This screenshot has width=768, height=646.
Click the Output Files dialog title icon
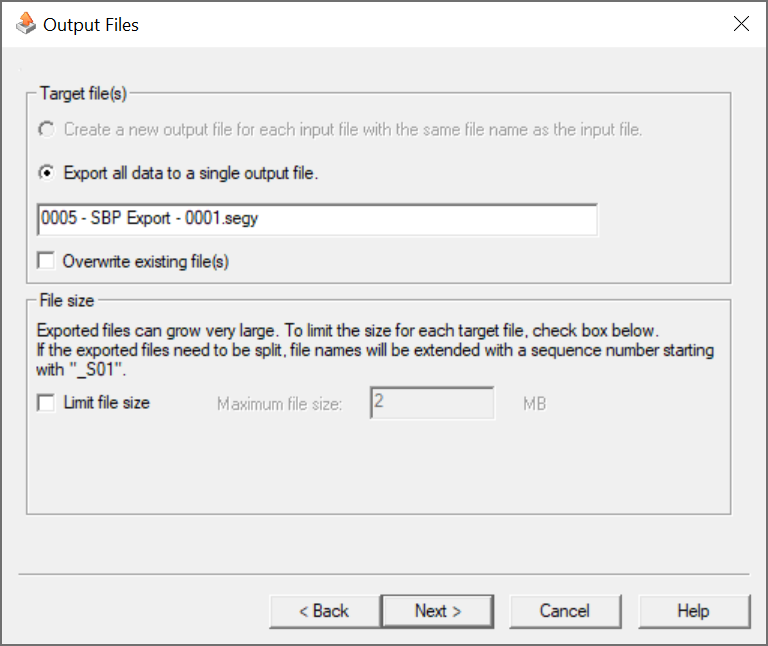[26, 25]
